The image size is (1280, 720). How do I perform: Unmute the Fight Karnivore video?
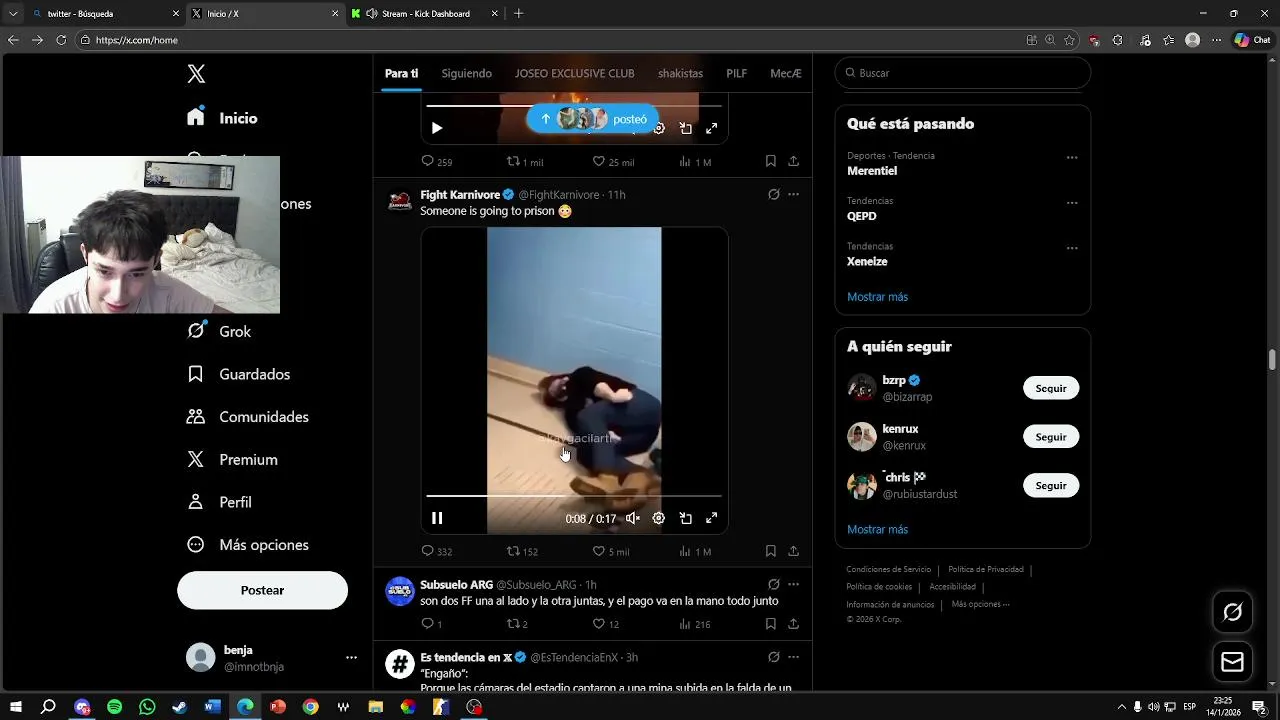point(633,518)
